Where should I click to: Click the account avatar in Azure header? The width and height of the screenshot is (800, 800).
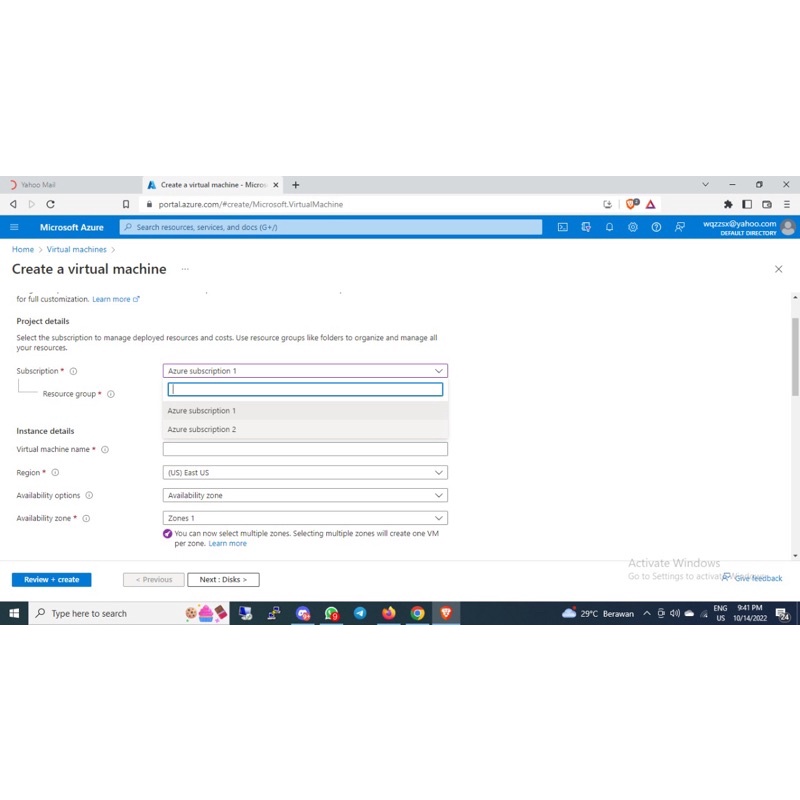click(788, 227)
